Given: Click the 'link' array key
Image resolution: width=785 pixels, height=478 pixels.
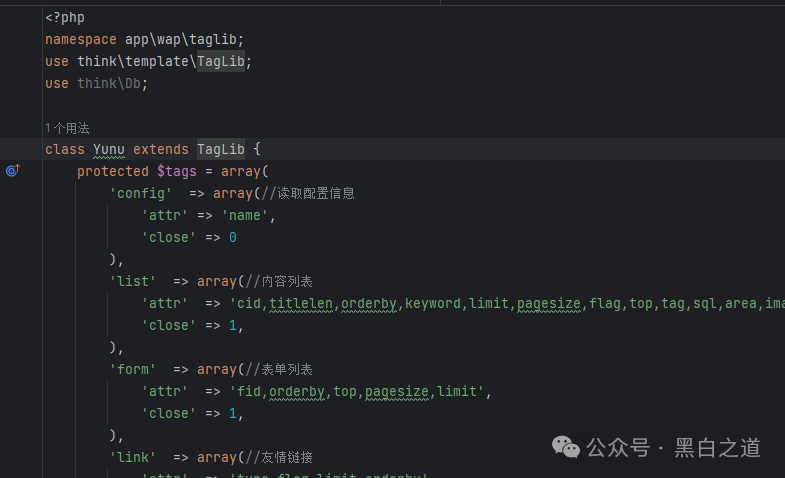Looking at the screenshot, I should point(133,457).
